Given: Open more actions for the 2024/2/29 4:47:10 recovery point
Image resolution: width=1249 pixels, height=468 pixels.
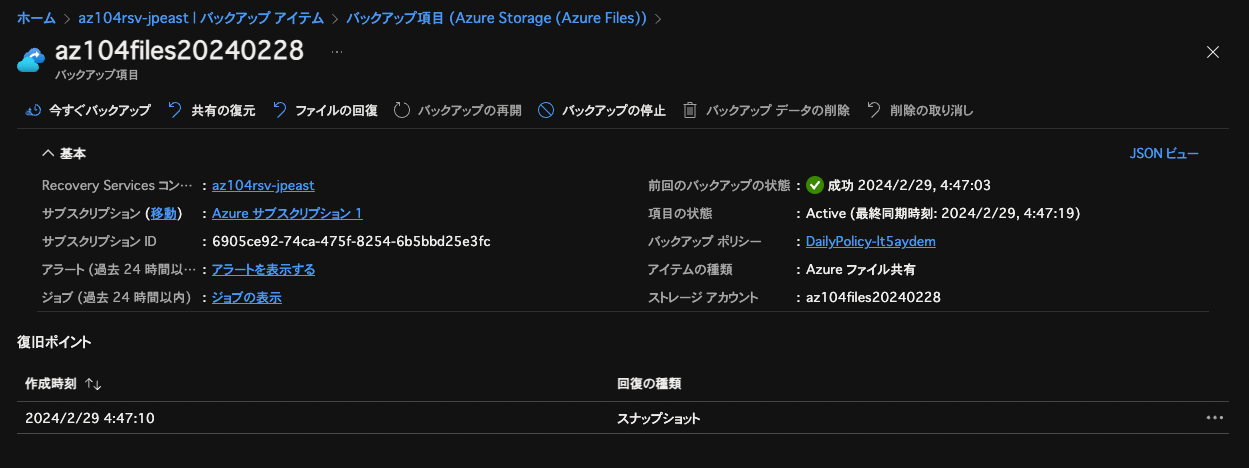Looking at the screenshot, I should (x=1215, y=418).
